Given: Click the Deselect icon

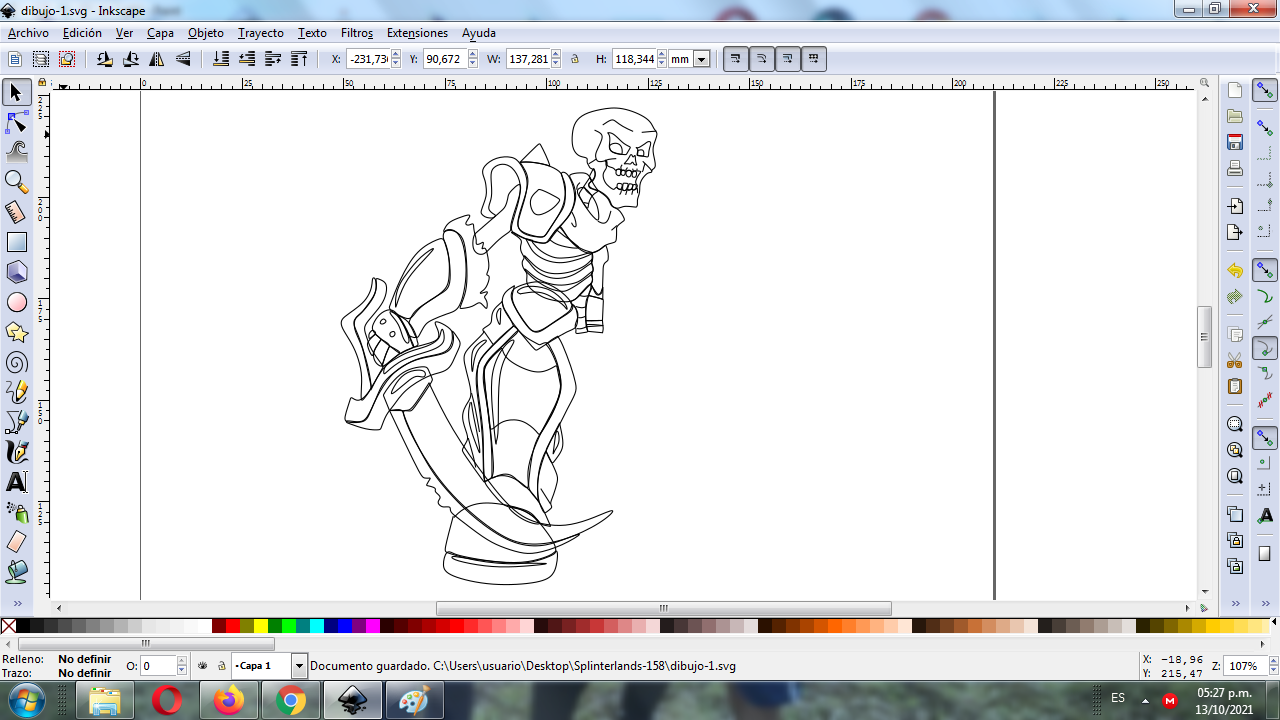Looking at the screenshot, I should pos(67,59).
